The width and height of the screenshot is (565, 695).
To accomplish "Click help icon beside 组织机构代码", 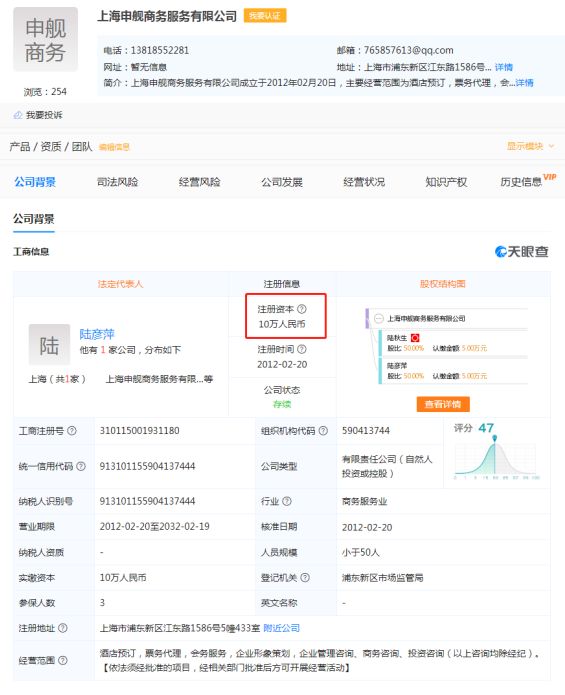I will coord(323,430).
